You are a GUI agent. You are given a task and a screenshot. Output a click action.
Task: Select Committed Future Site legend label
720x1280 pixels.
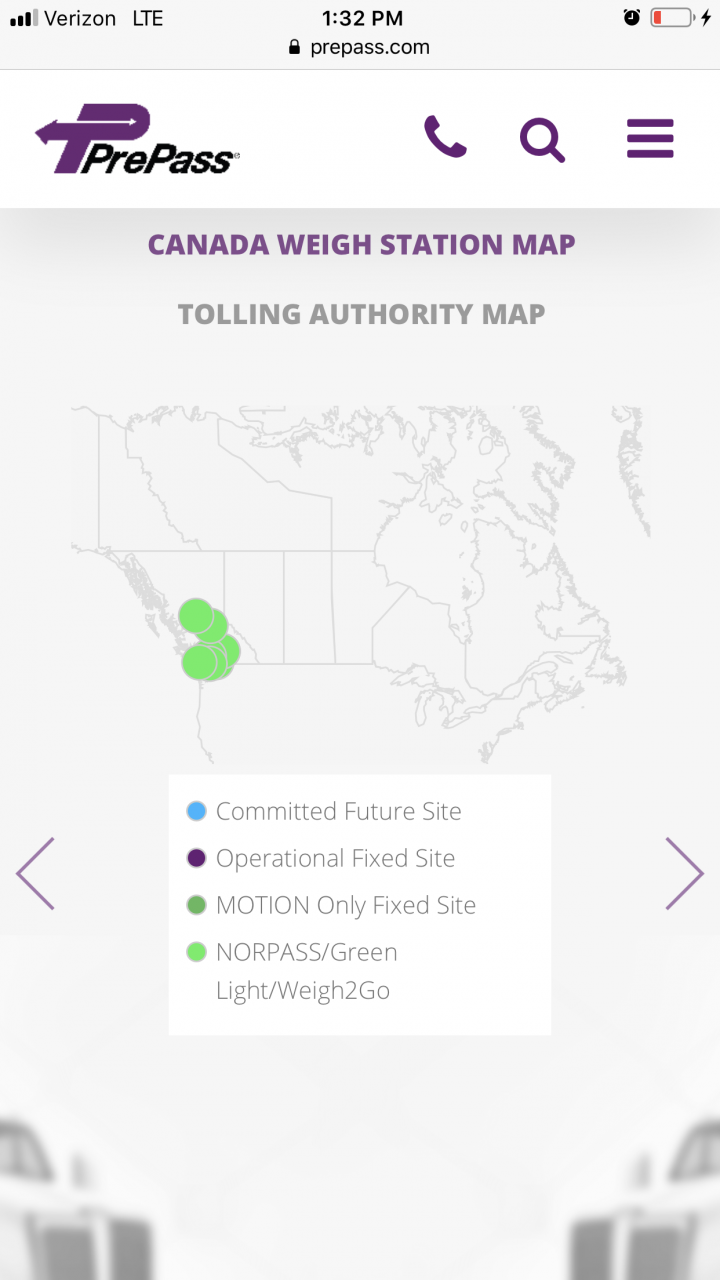click(x=339, y=811)
